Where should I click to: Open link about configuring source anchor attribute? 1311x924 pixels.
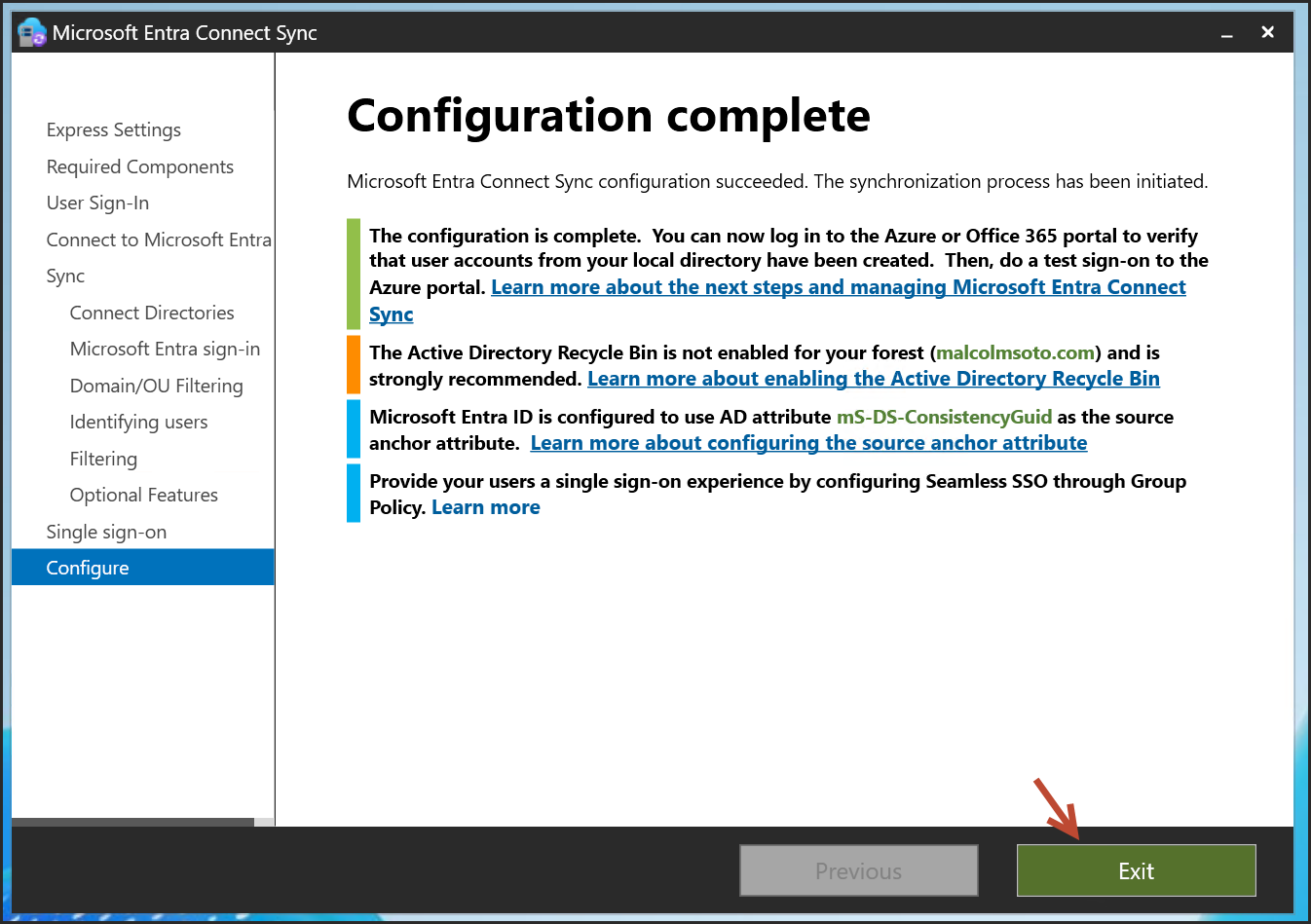(808, 443)
